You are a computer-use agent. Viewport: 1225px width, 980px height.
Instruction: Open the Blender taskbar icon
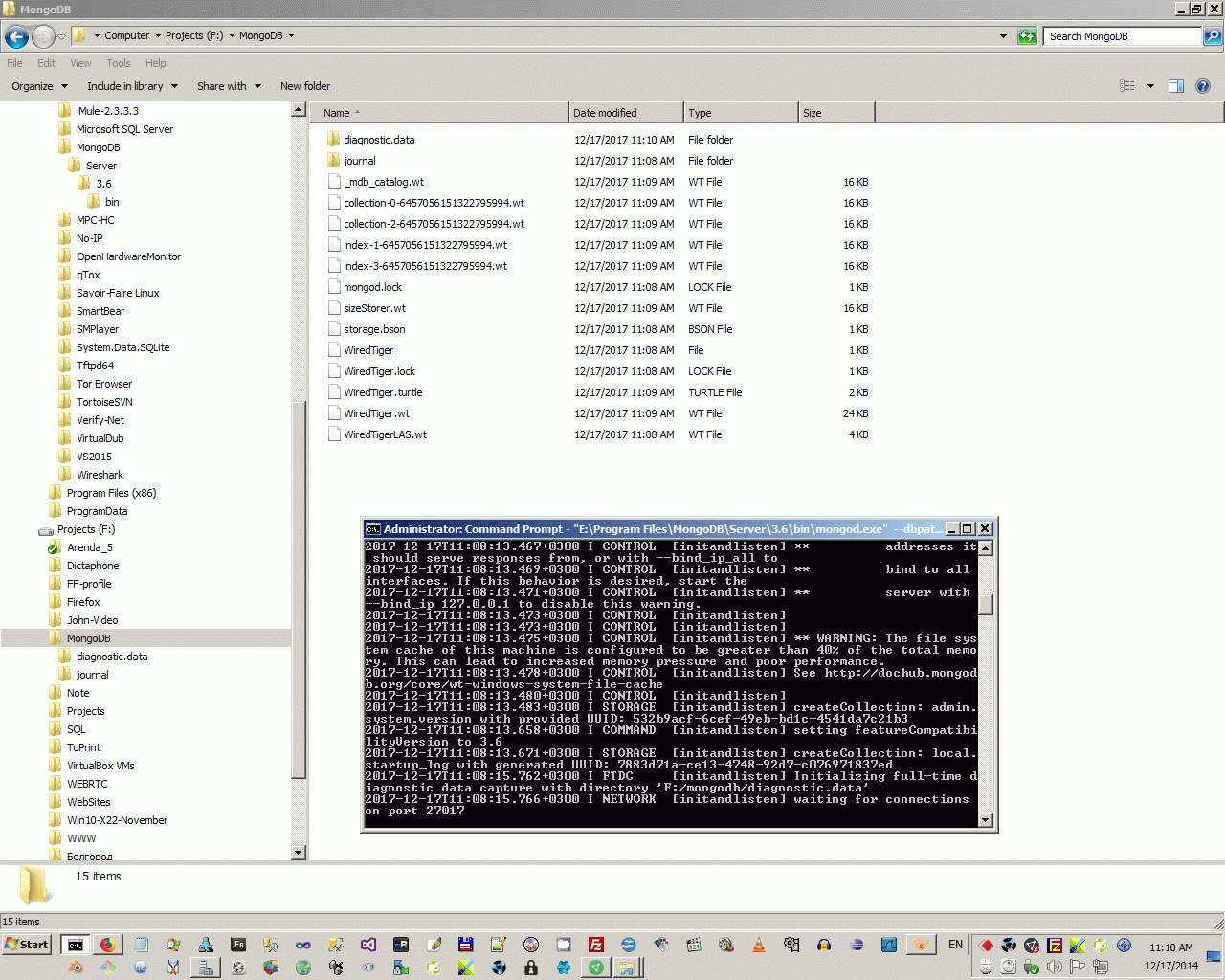pyautogui.click(x=76, y=968)
